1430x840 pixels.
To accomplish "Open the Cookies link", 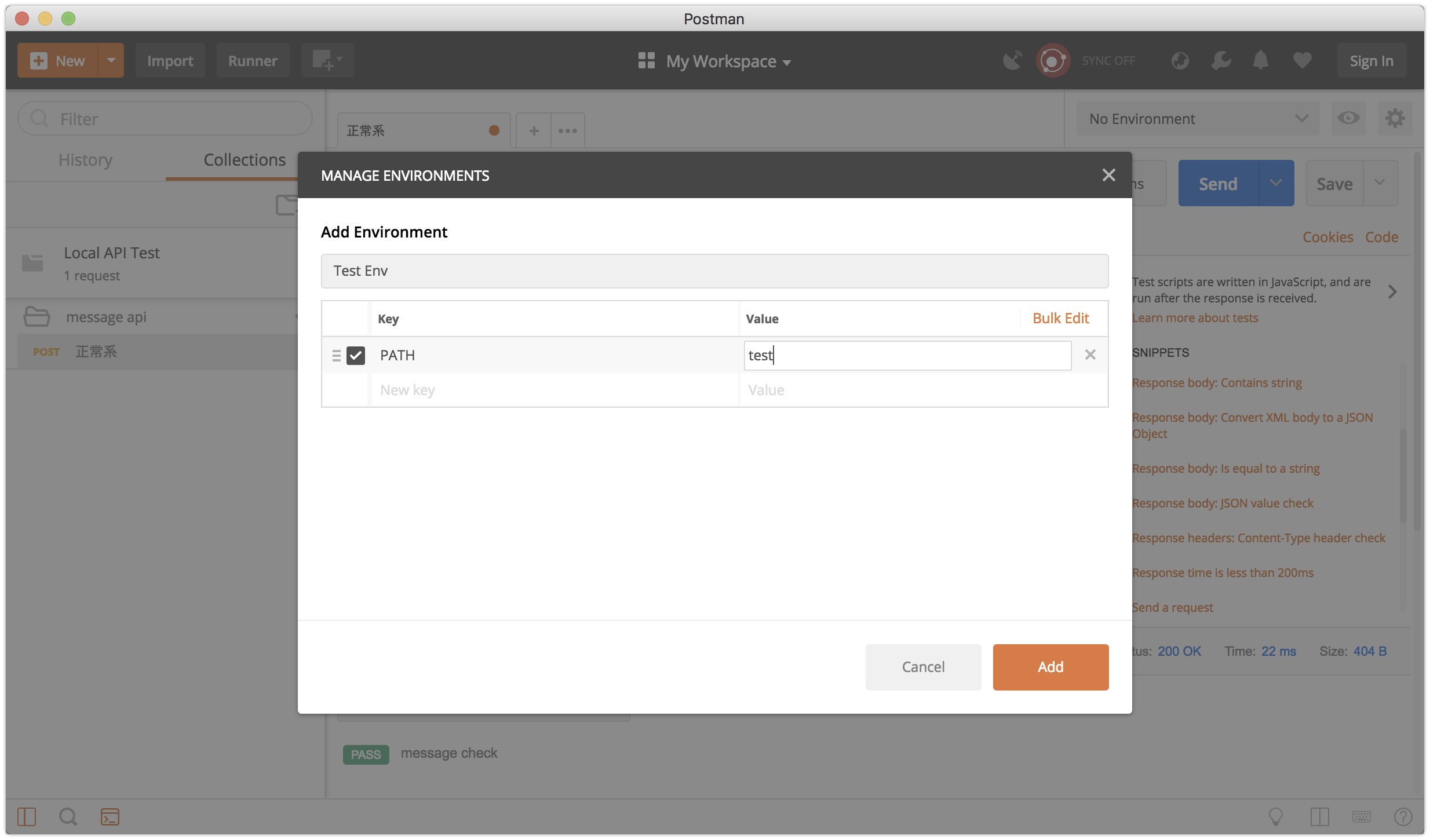I will 1327,237.
